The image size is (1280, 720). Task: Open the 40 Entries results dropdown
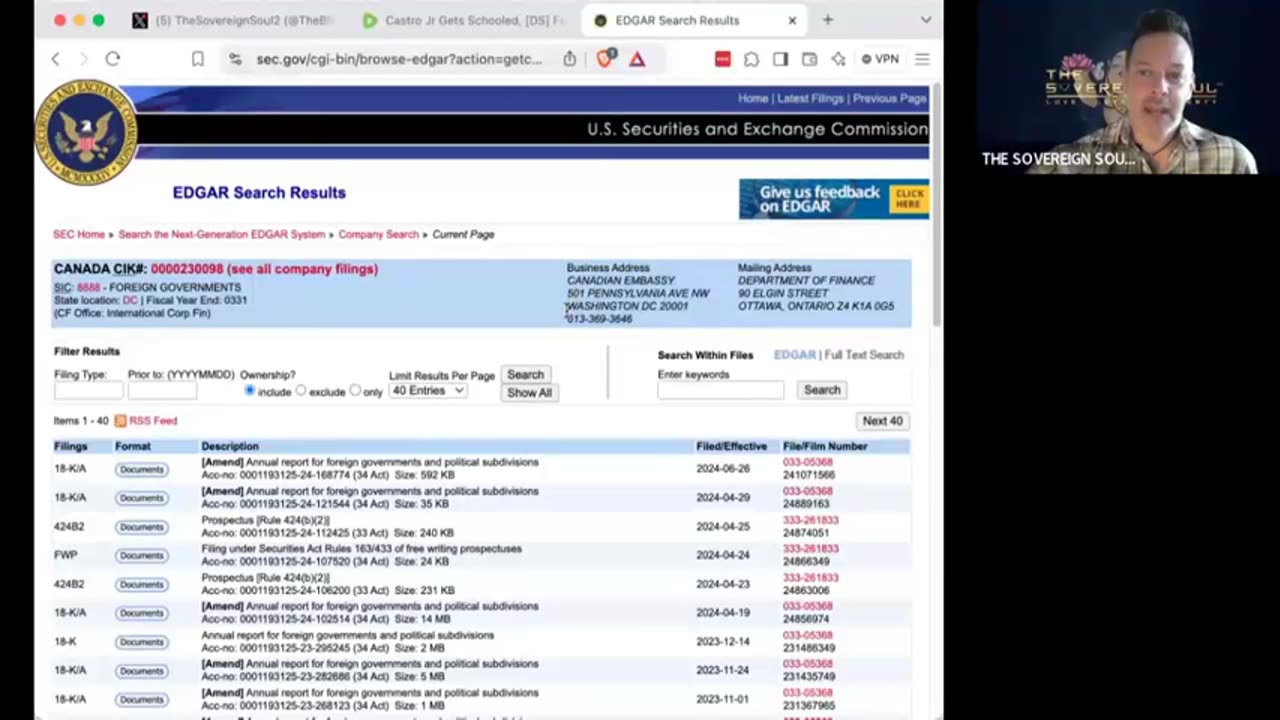click(x=428, y=390)
